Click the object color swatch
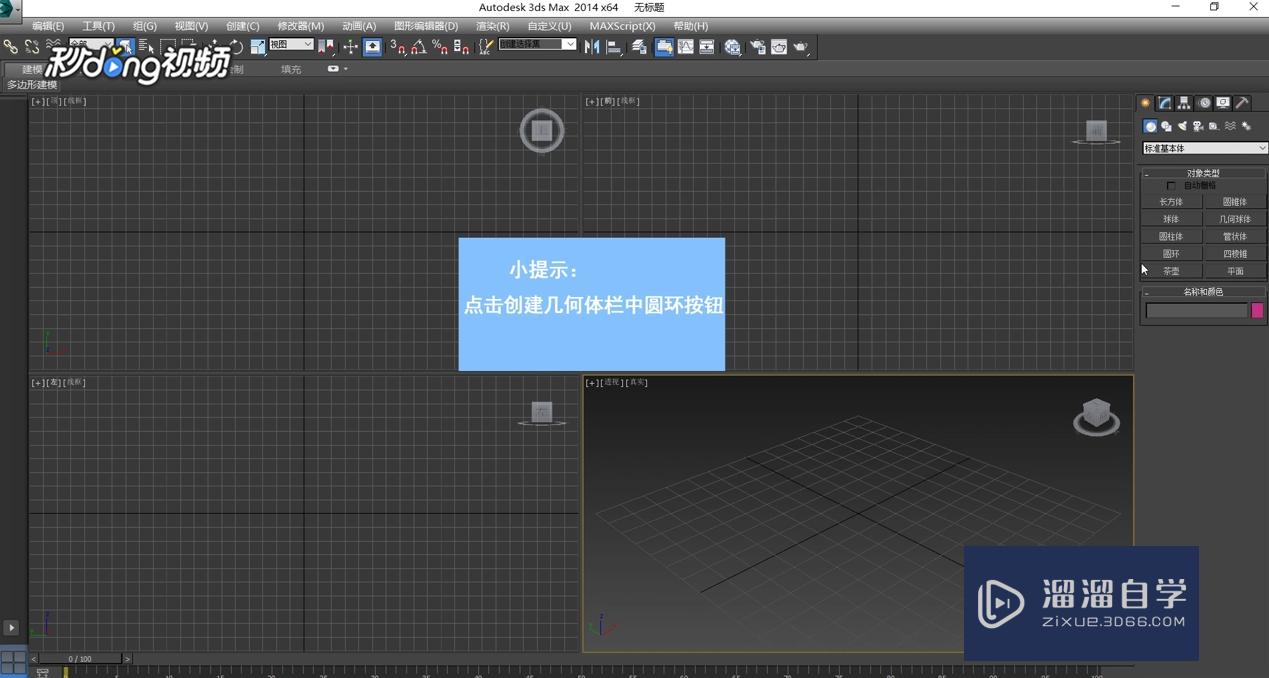This screenshot has height=678, width=1269. coord(1257,310)
